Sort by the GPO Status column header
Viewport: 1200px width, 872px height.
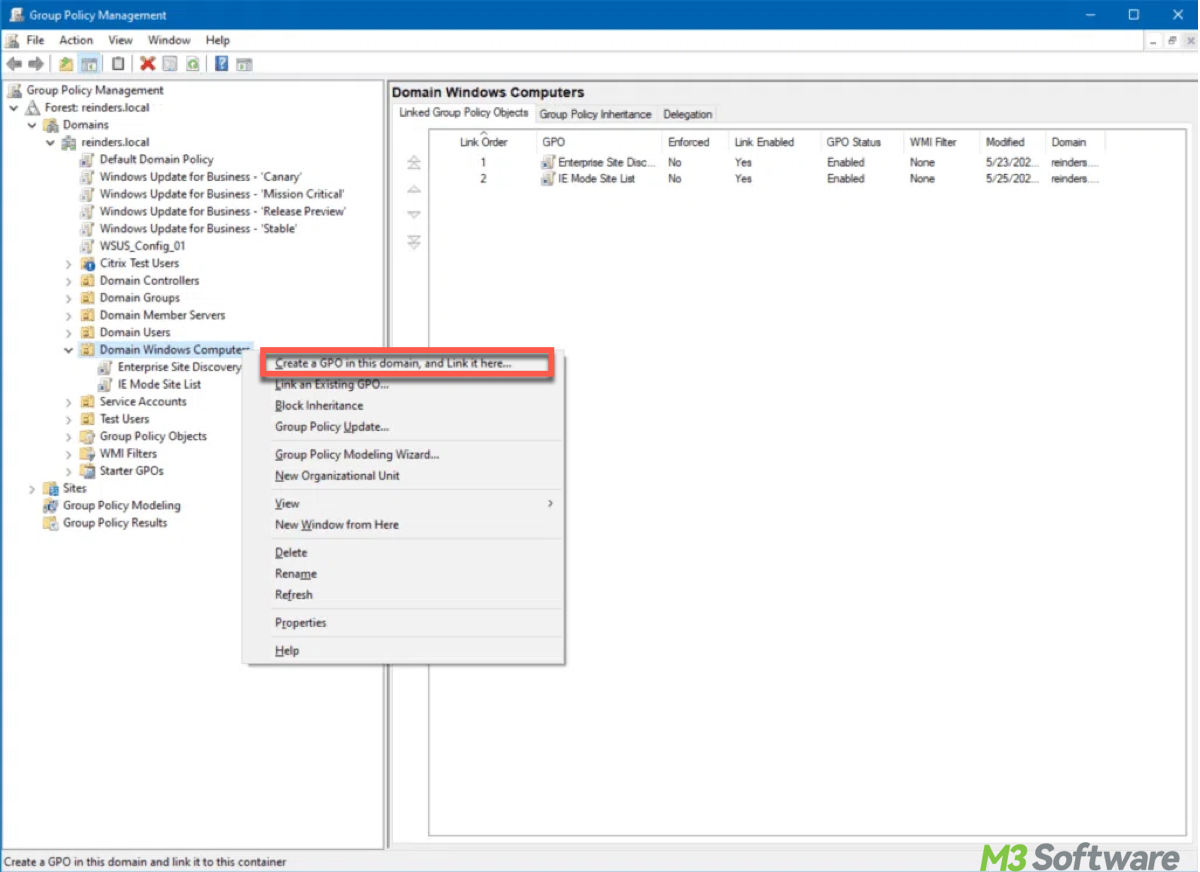click(x=854, y=142)
